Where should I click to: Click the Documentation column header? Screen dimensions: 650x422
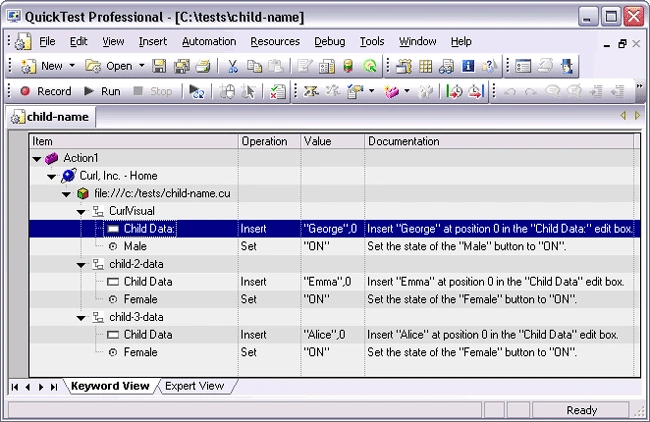click(499, 141)
